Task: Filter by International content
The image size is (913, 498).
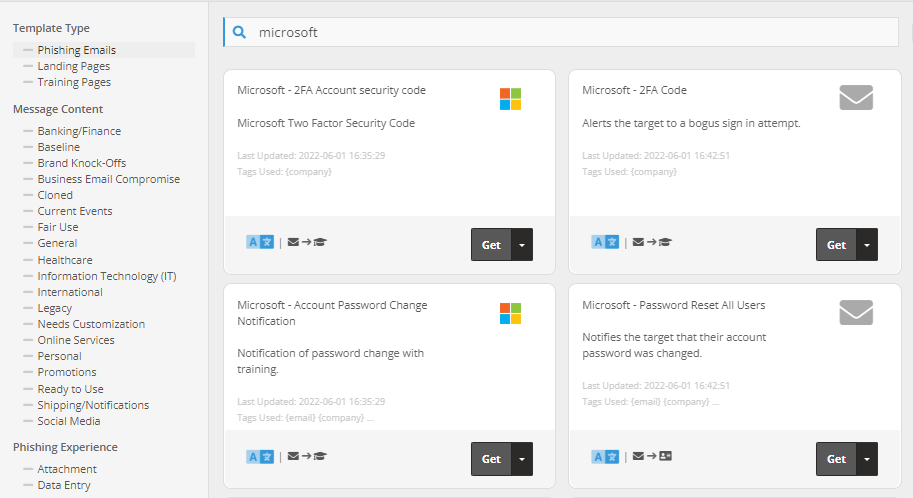Action: click(x=70, y=292)
